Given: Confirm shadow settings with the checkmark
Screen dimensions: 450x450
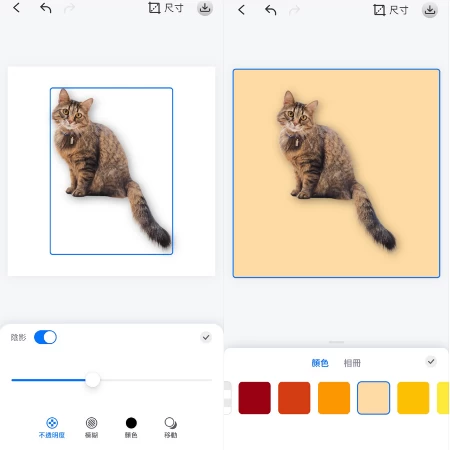Looking at the screenshot, I should [x=206, y=337].
